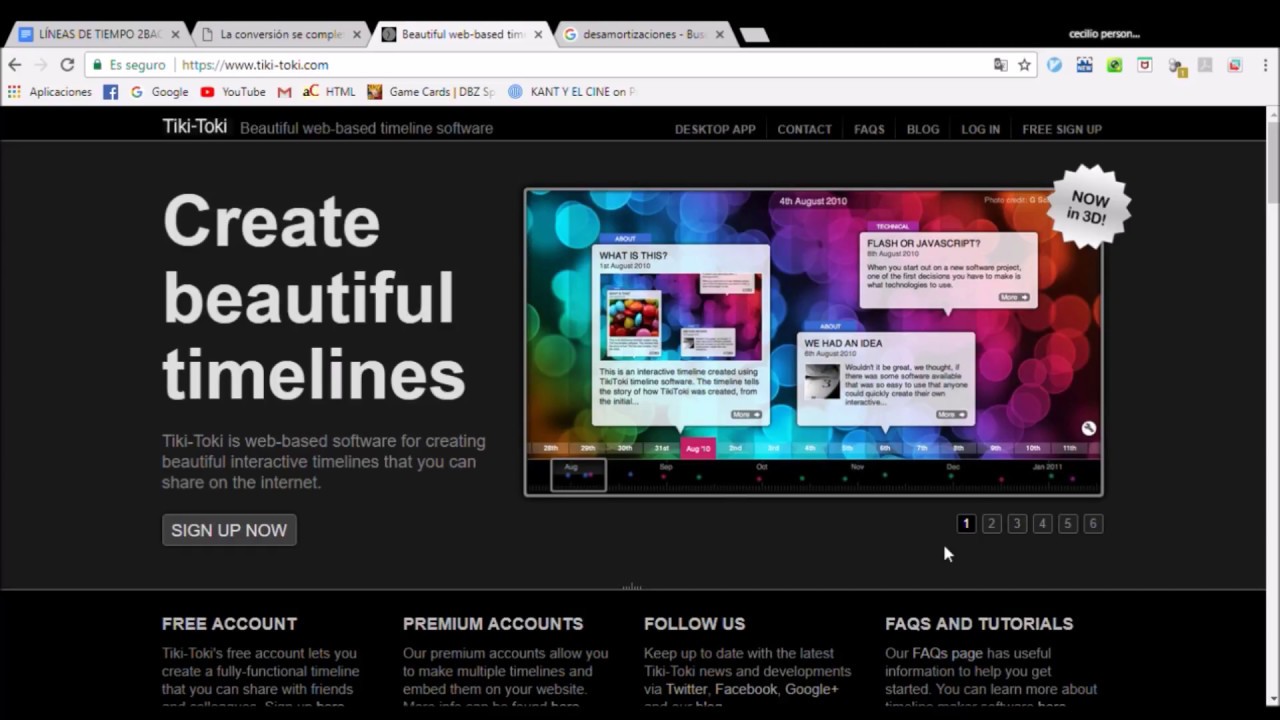1280x720 pixels.
Task: Close the LÍNEAS DE TIEMPO tab
Action: [x=175, y=34]
